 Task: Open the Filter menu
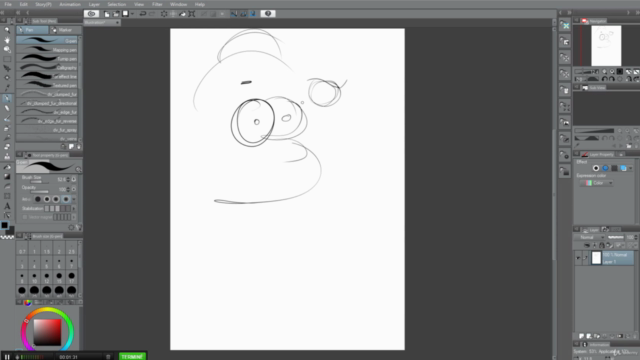pyautogui.click(x=157, y=4)
